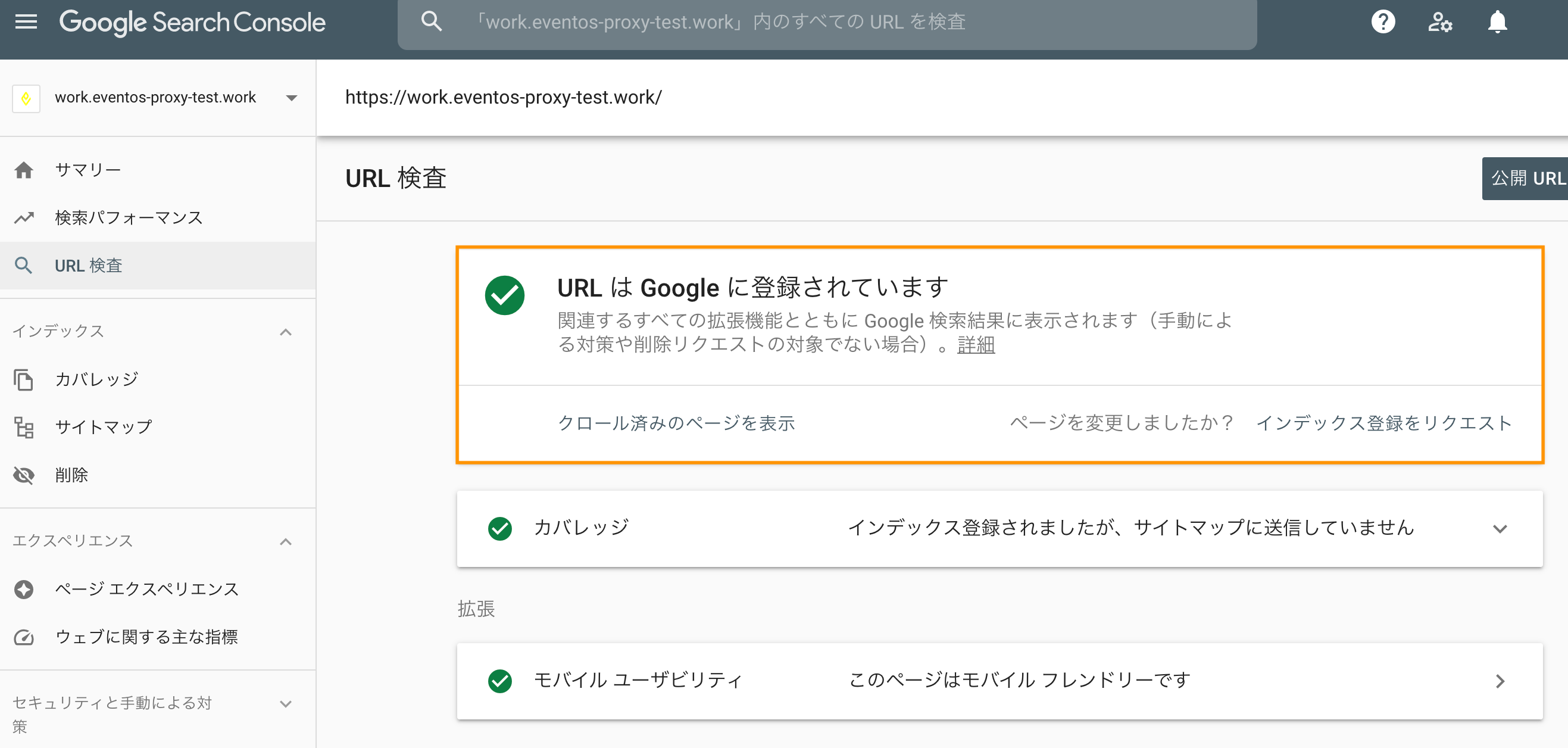Click text このページはモバイル フレンドリーです
The width and height of the screenshot is (1568, 748).
(x=1020, y=680)
